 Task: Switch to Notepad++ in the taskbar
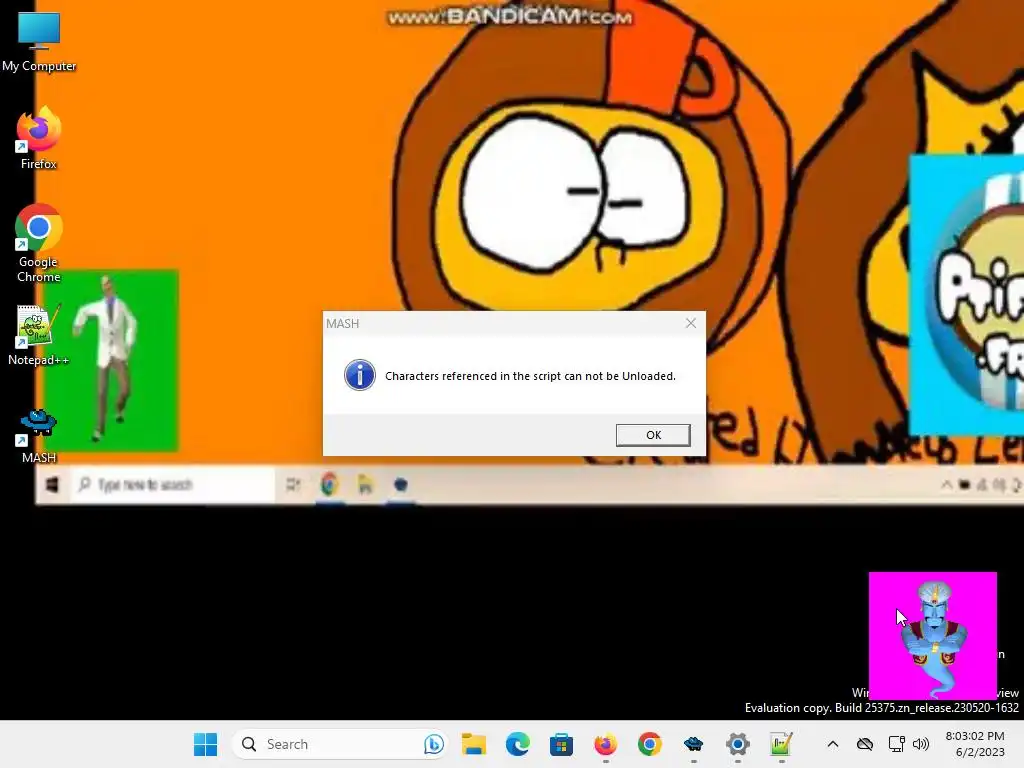tap(781, 744)
